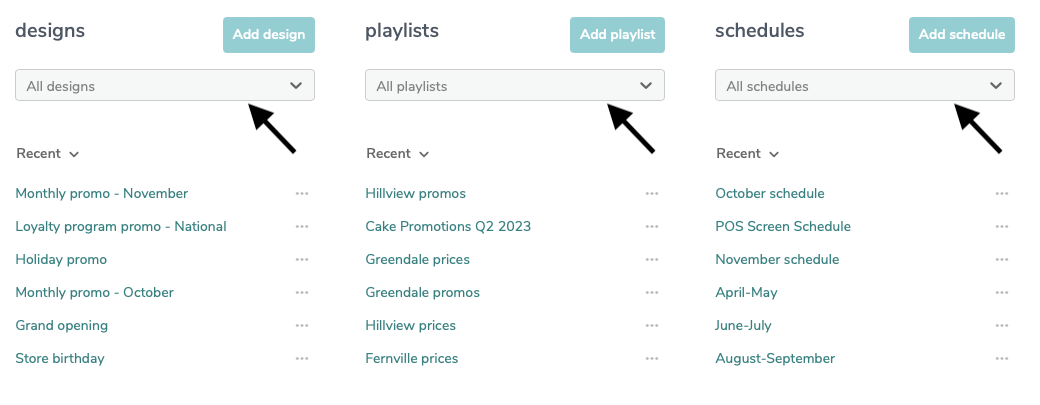
Task: Open options for Hillview promos playlist
Action: tap(652, 194)
